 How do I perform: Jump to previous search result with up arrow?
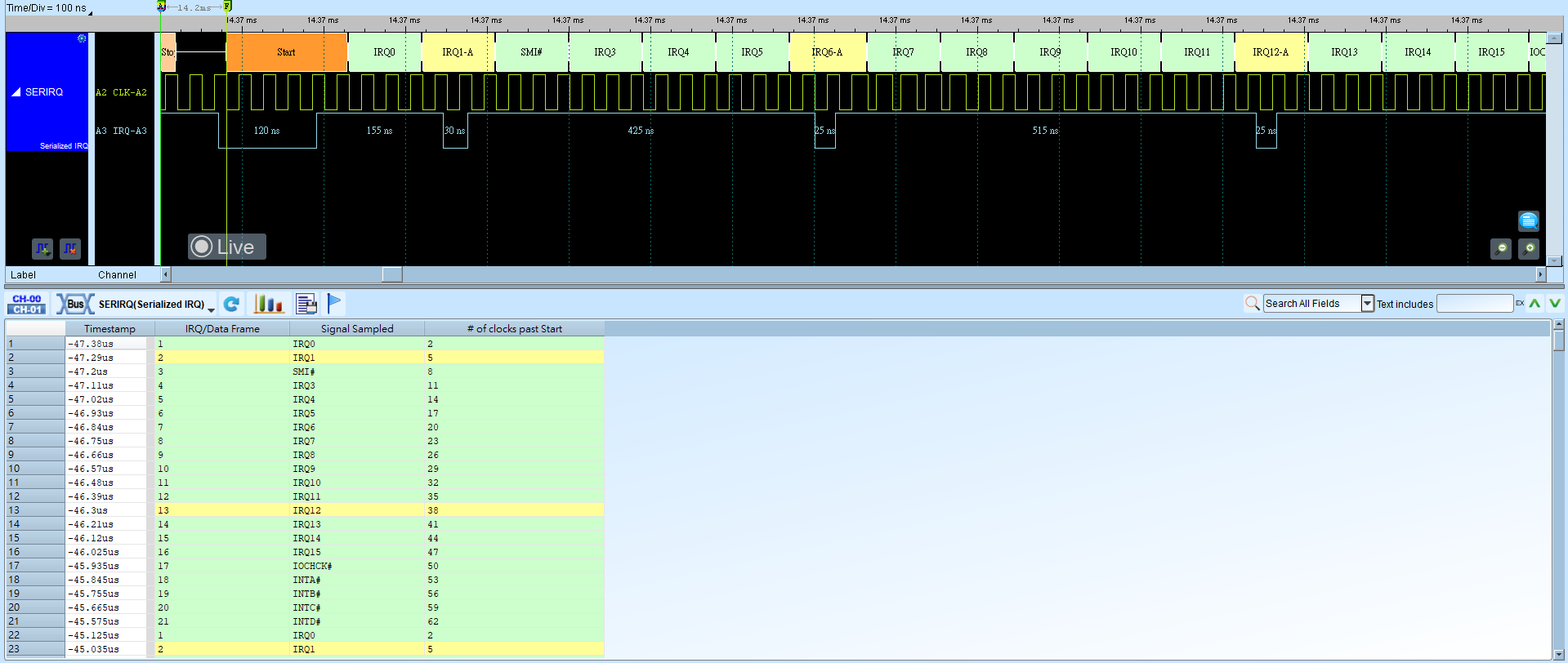pos(1535,304)
